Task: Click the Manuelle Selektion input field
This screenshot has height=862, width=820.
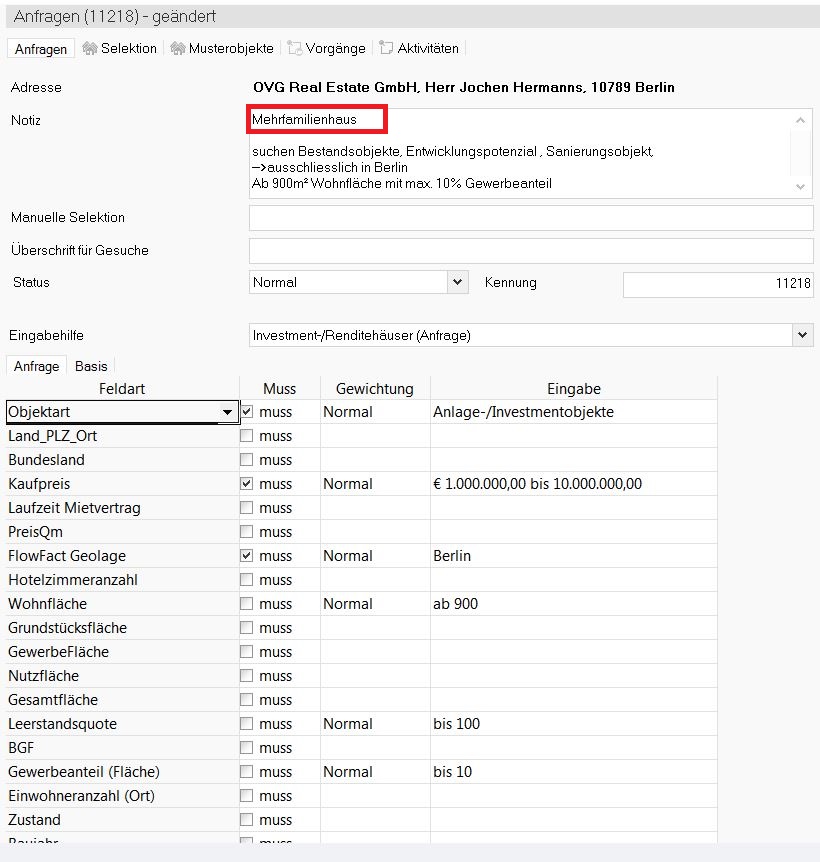Action: coord(531,218)
